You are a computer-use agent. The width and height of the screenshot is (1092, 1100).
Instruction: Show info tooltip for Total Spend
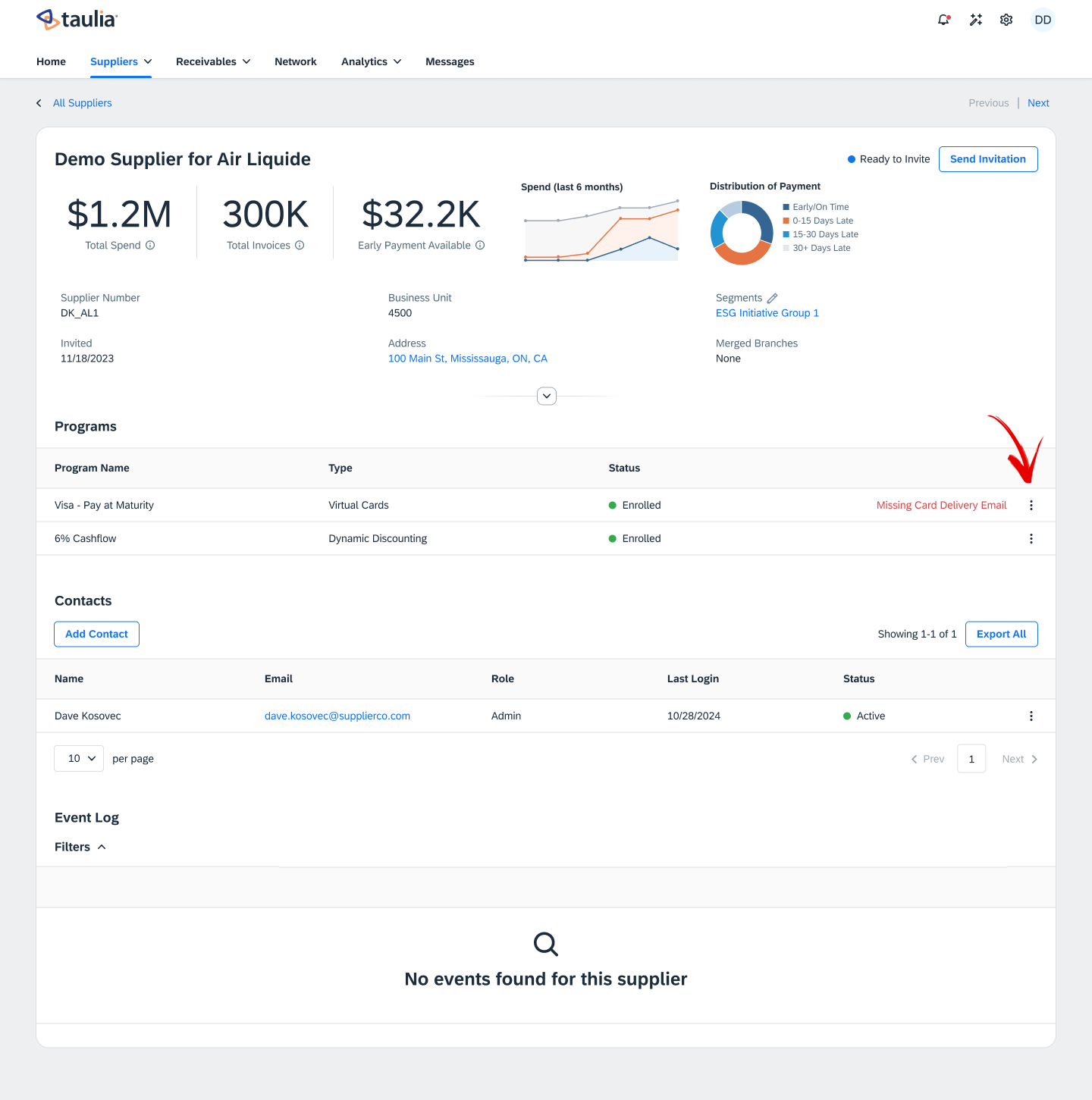click(x=150, y=245)
